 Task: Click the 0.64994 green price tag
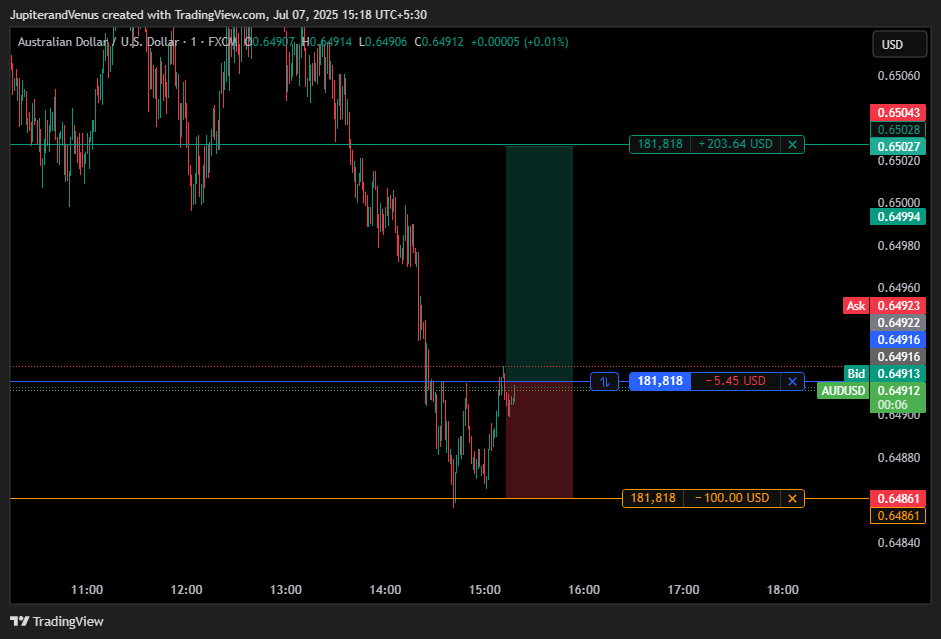pos(898,217)
